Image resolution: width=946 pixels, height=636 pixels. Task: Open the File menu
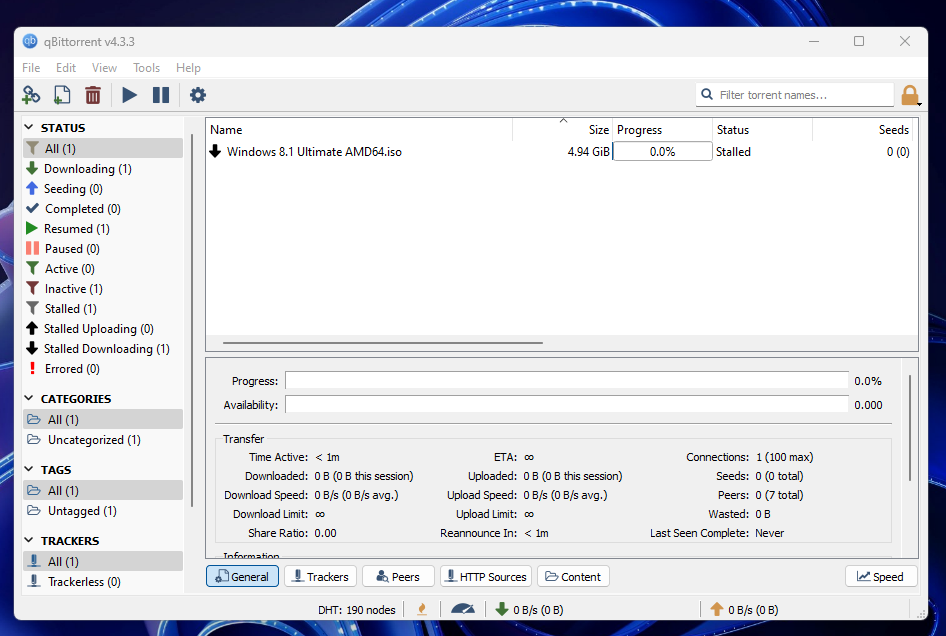pyautogui.click(x=31, y=68)
